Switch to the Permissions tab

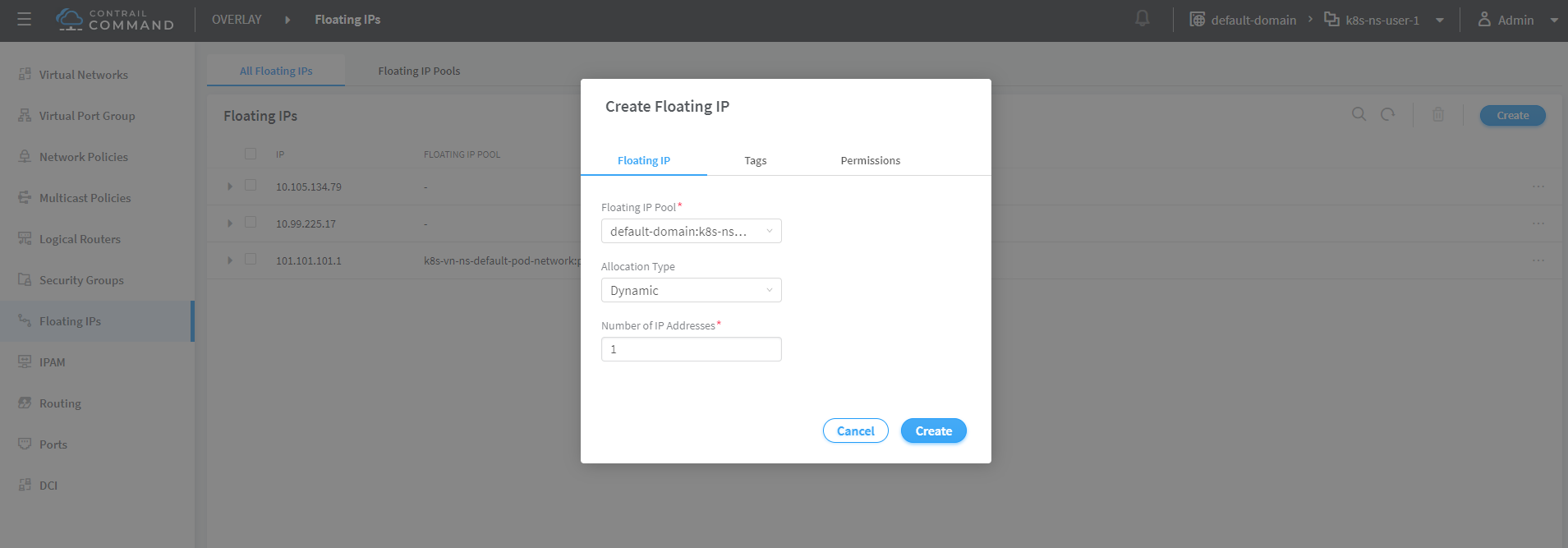click(x=871, y=160)
